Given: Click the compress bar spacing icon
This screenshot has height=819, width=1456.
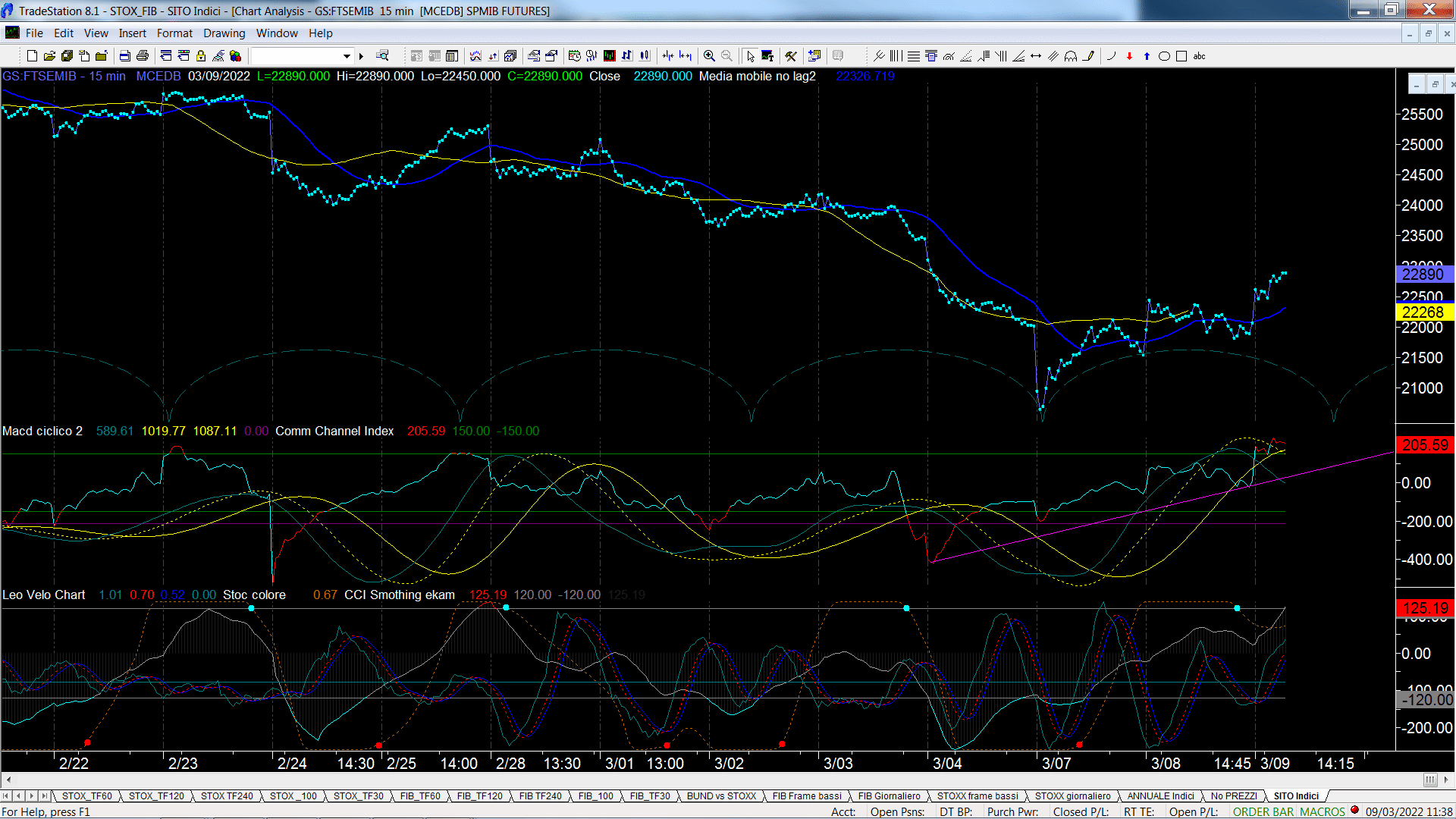Looking at the screenshot, I should coord(667,56).
